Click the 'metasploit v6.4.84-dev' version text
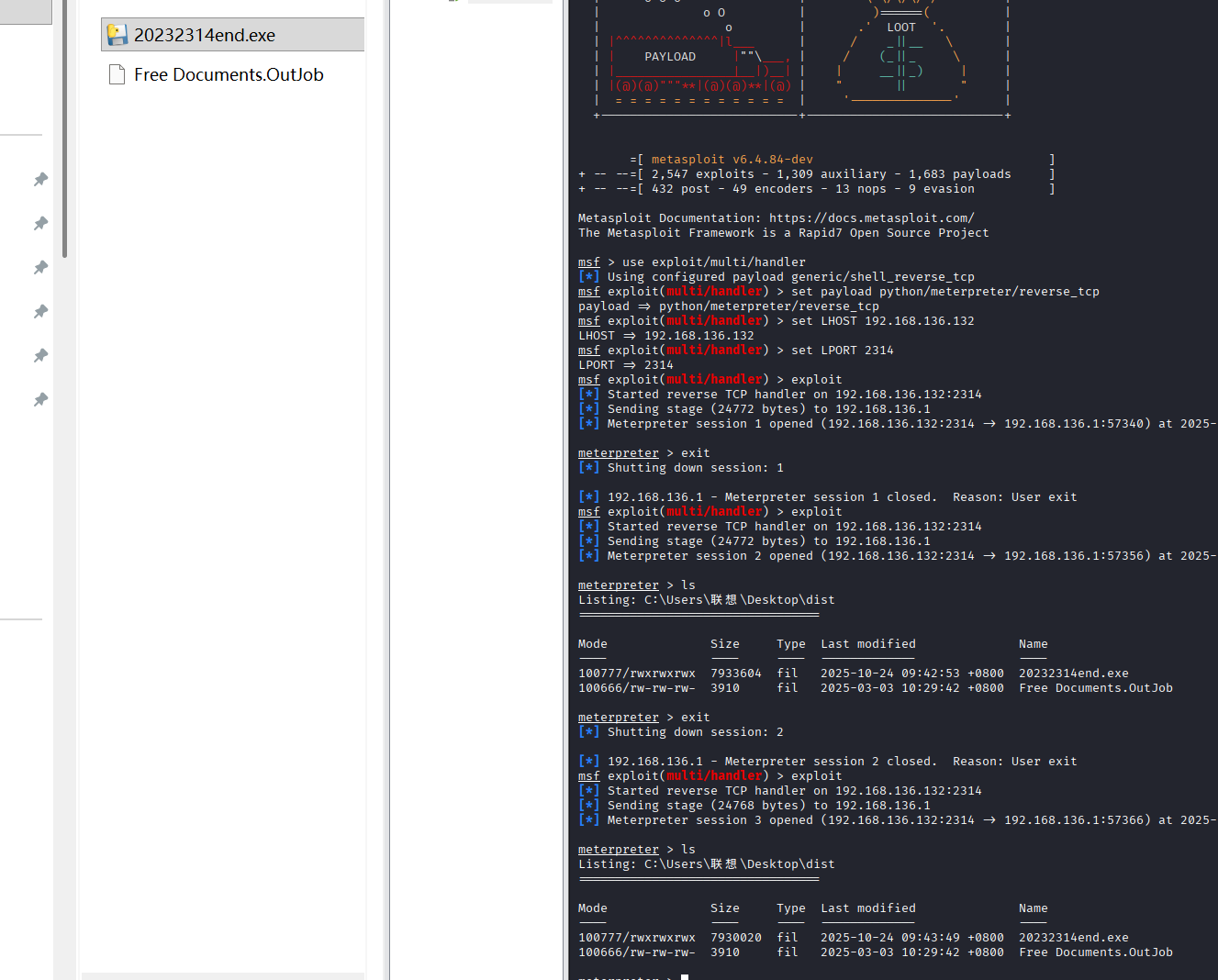The height and width of the screenshot is (980, 1218). [732, 160]
